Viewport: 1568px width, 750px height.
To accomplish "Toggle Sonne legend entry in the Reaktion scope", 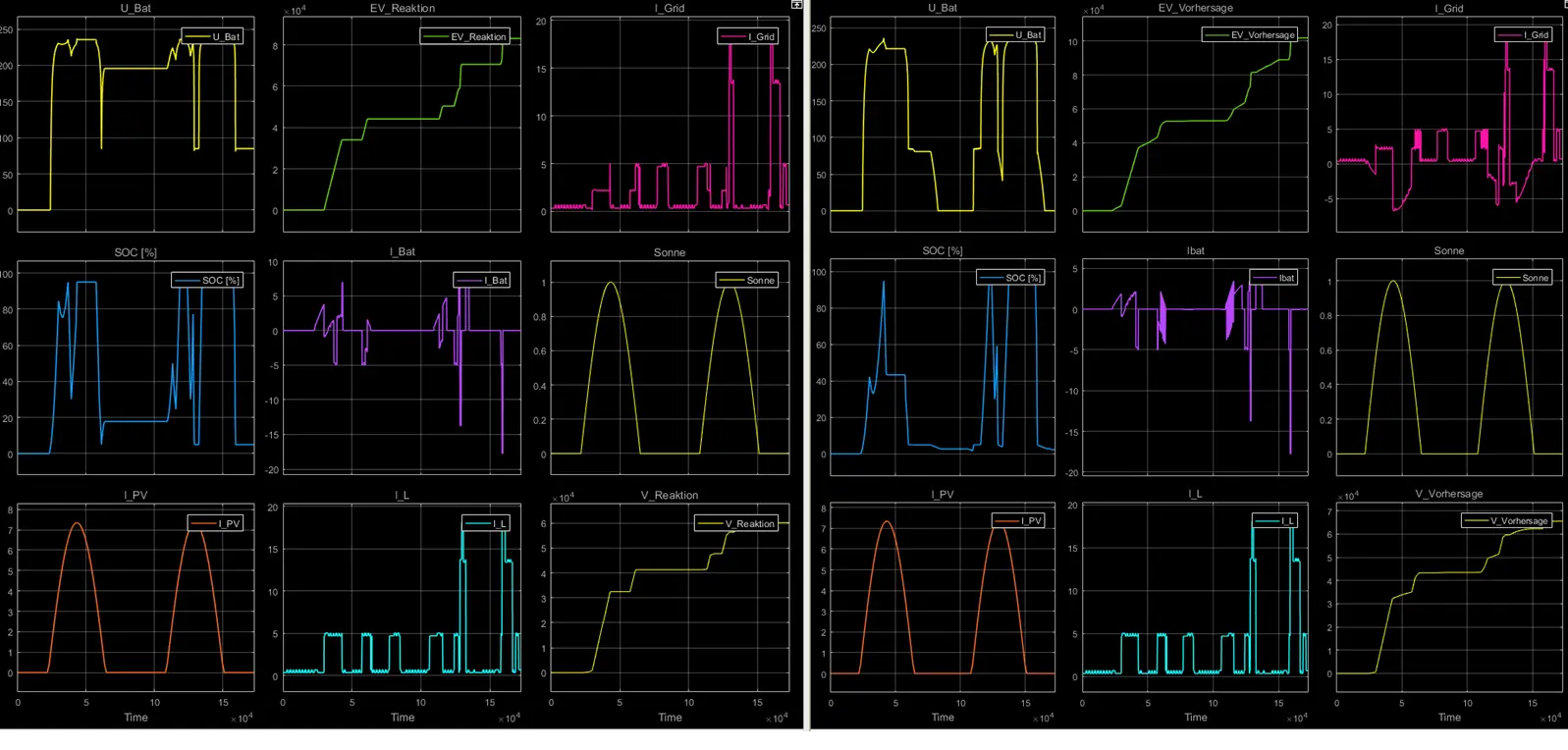I will click(747, 280).
